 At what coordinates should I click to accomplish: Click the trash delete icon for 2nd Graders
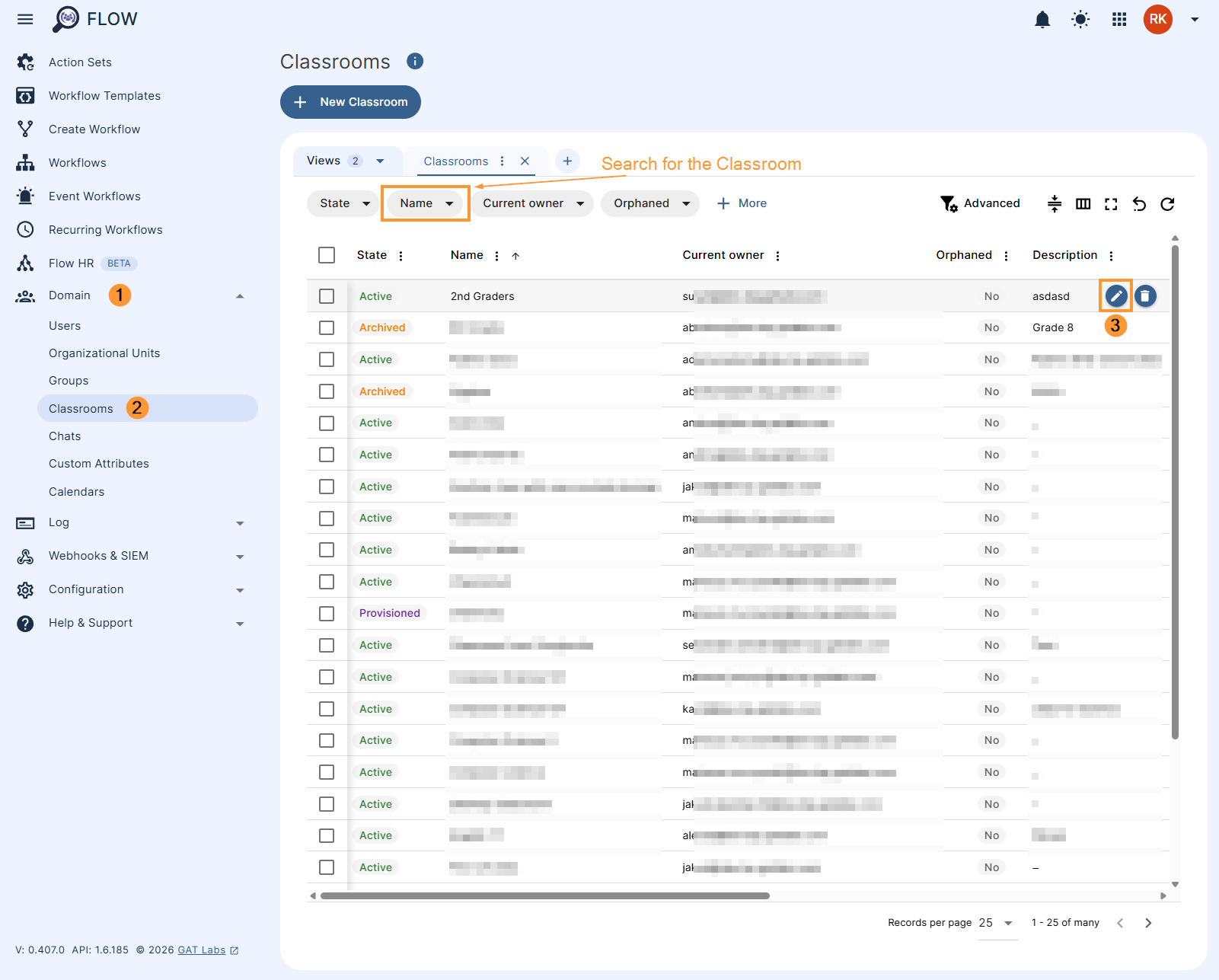tap(1145, 296)
